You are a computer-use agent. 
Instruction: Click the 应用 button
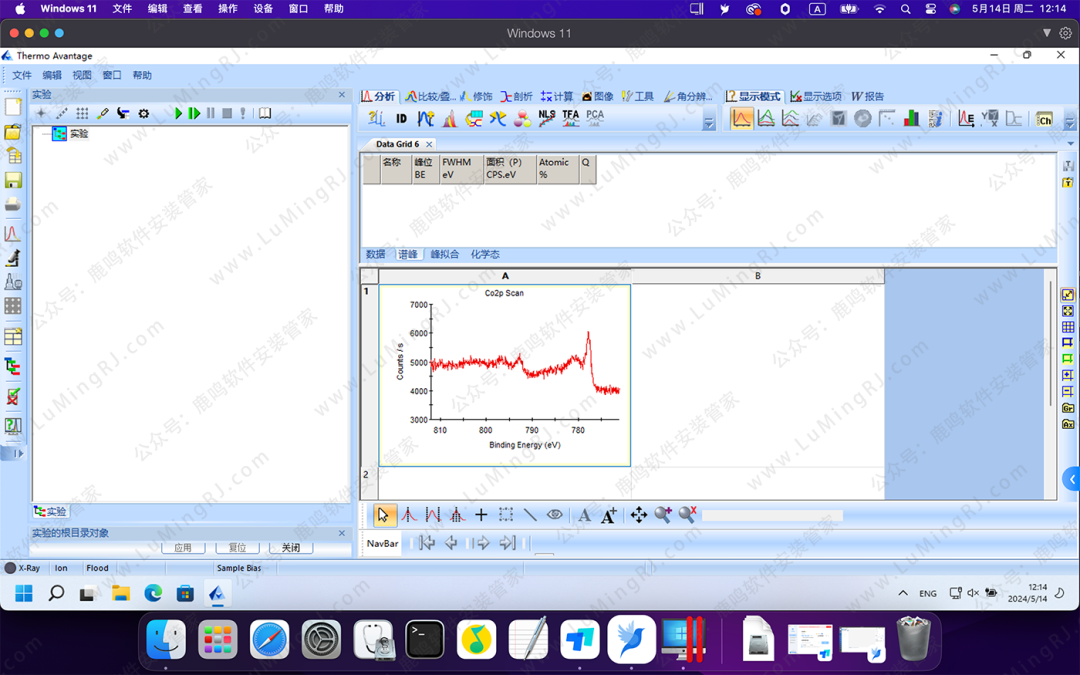coord(182,548)
